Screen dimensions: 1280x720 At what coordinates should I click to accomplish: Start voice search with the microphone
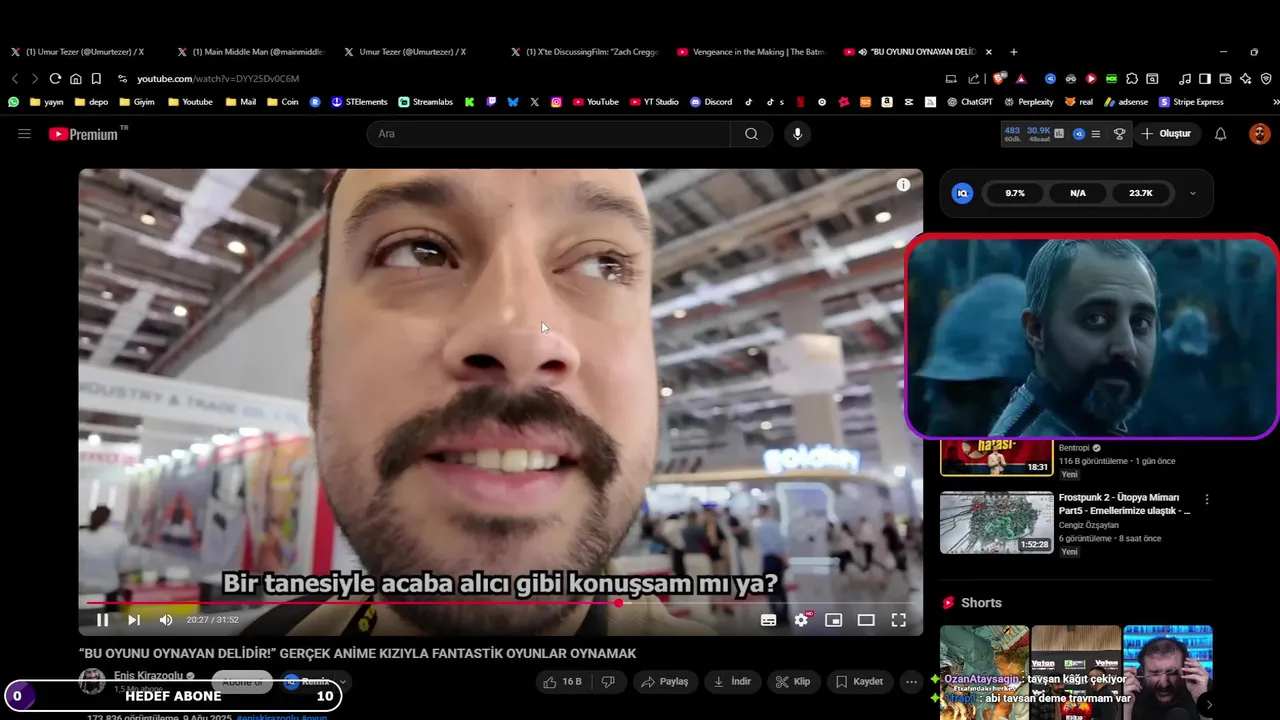[x=797, y=134]
